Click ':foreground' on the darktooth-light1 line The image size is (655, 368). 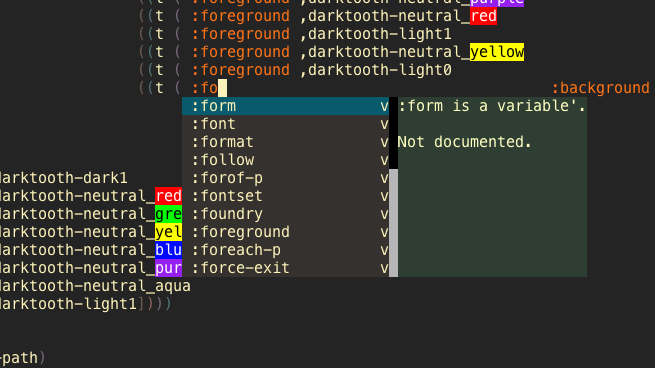click(x=241, y=34)
